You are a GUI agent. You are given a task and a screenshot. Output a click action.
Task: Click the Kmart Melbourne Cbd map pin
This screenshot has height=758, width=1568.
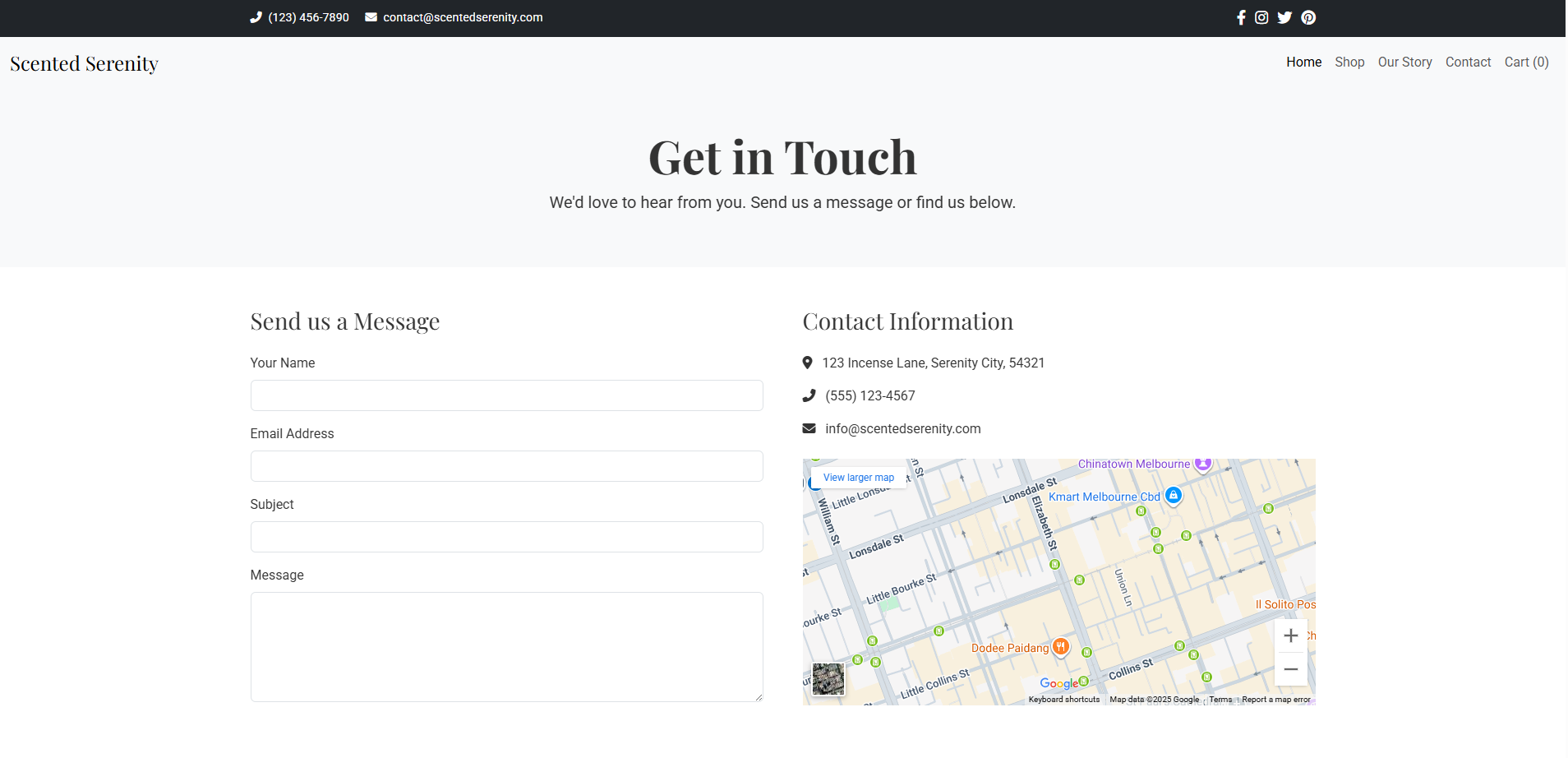tap(1174, 495)
